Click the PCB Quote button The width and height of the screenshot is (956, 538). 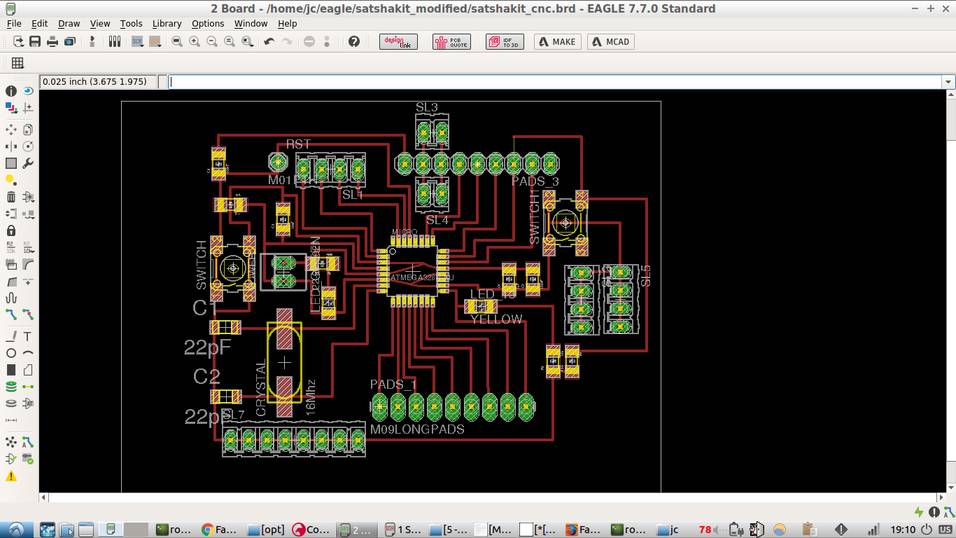(x=451, y=41)
